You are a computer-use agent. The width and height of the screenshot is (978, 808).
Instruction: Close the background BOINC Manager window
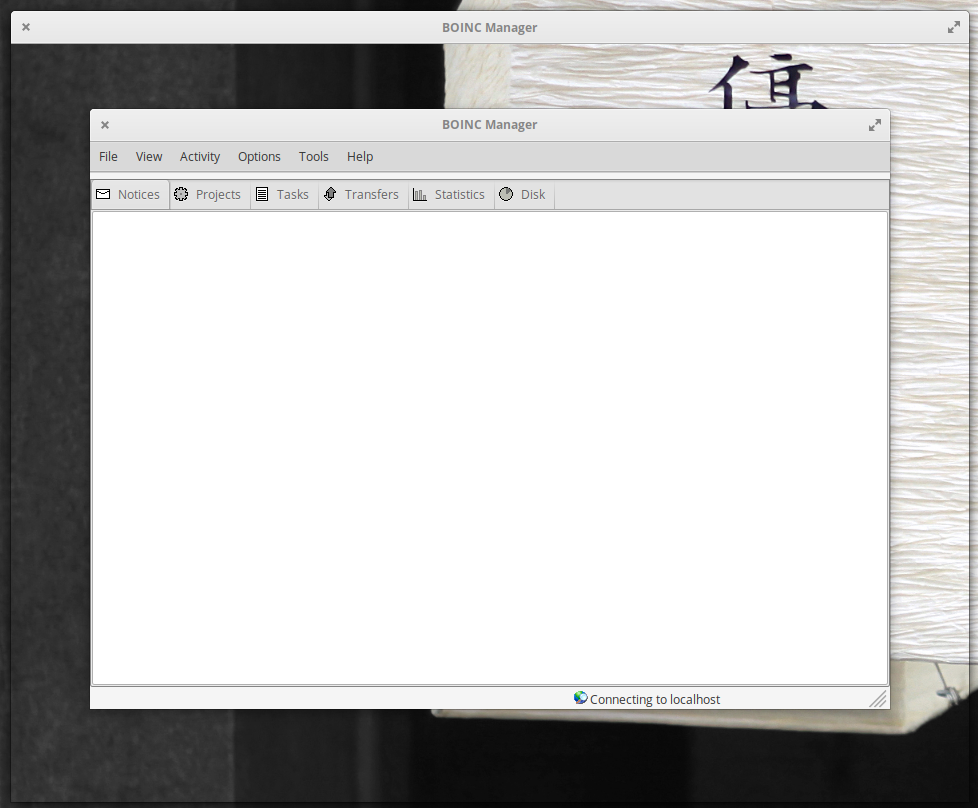click(x=26, y=27)
